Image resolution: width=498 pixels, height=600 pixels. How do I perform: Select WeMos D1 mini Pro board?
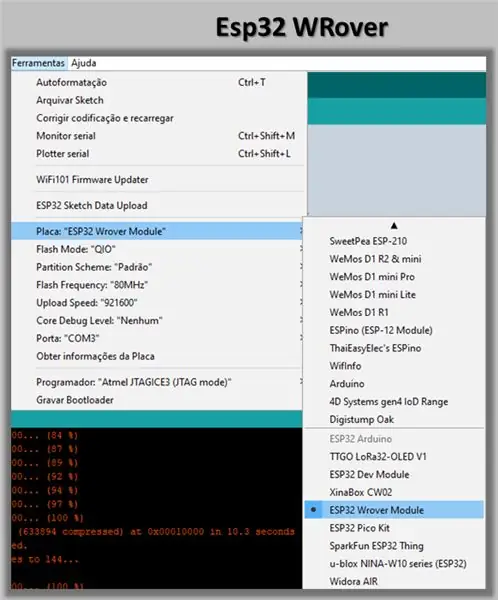point(394,277)
